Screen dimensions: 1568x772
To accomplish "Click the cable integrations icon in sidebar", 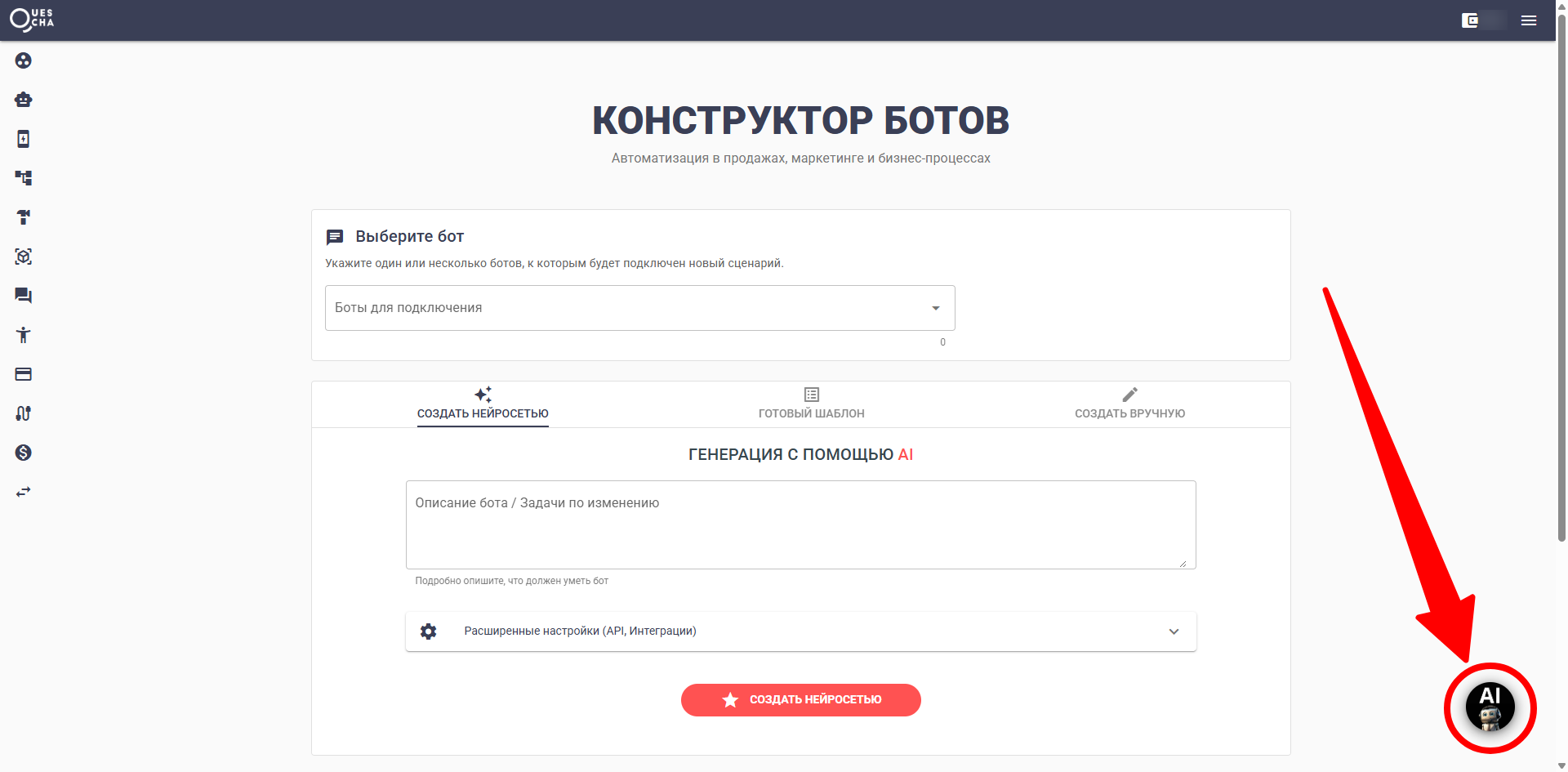I will (23, 413).
